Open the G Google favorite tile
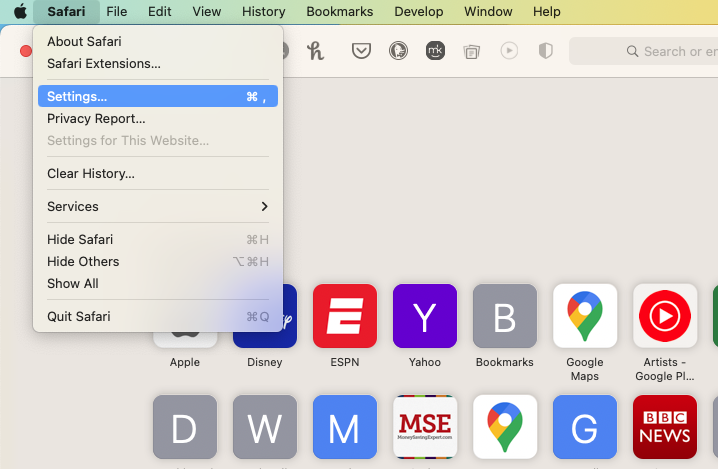 click(x=585, y=427)
